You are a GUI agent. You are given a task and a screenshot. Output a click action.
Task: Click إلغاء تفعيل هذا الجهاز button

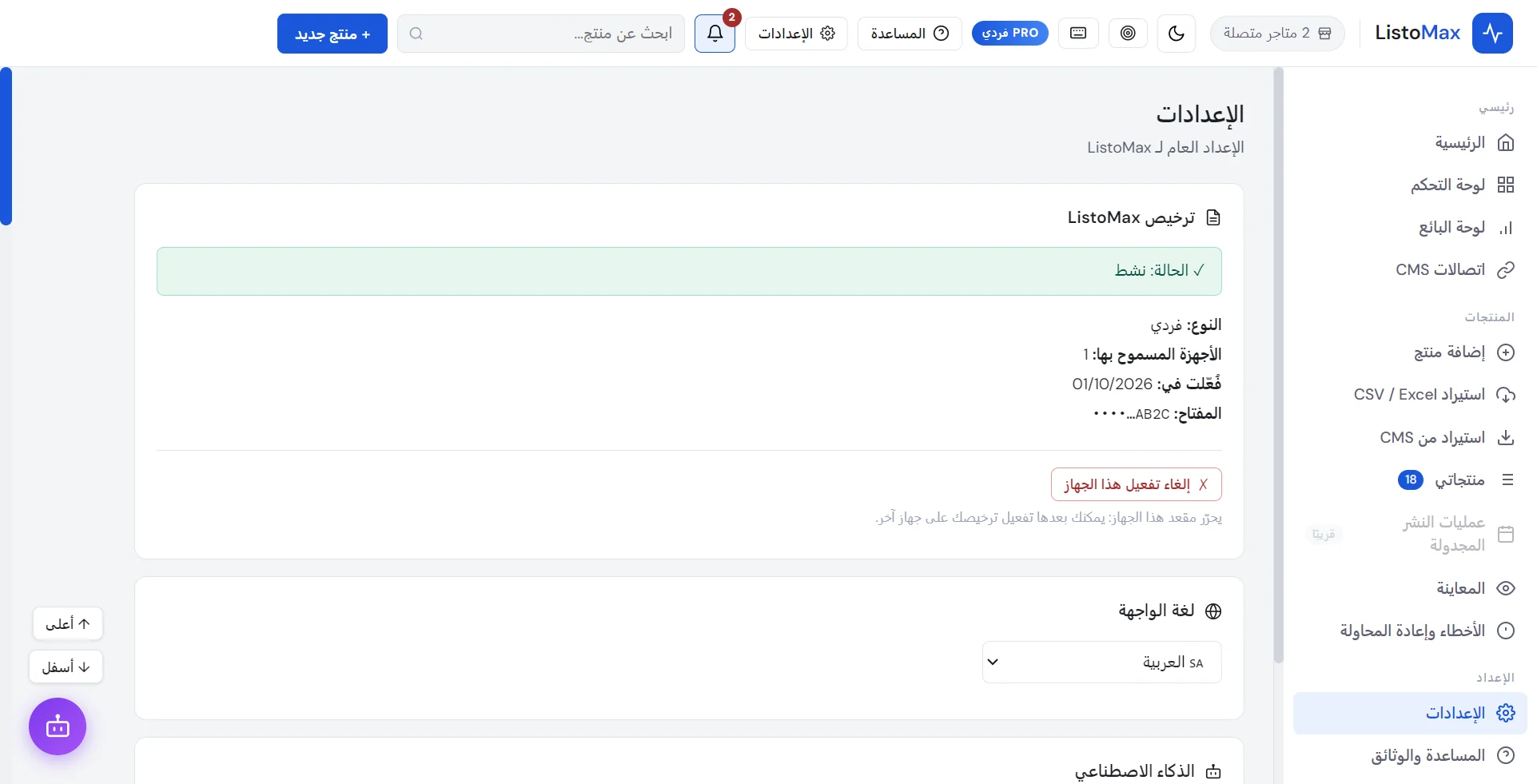(x=1136, y=484)
